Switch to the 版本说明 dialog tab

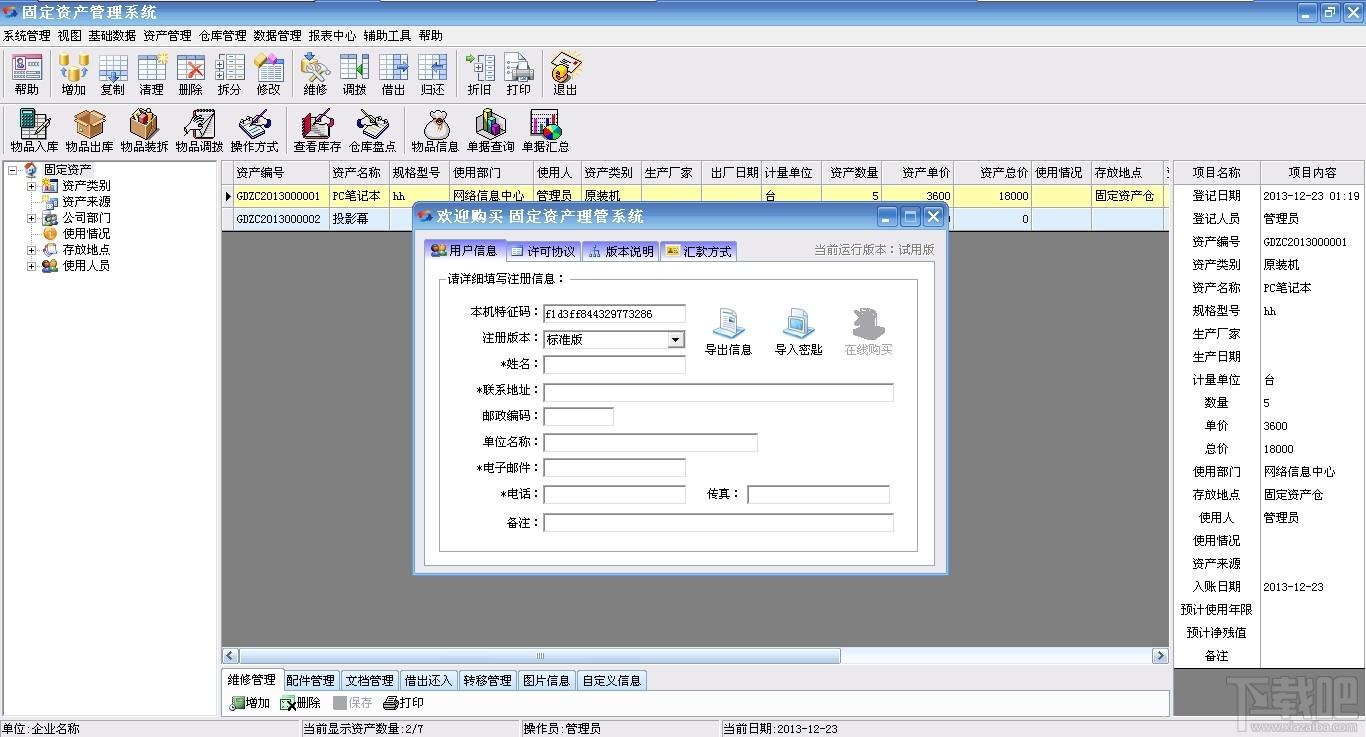coord(621,251)
